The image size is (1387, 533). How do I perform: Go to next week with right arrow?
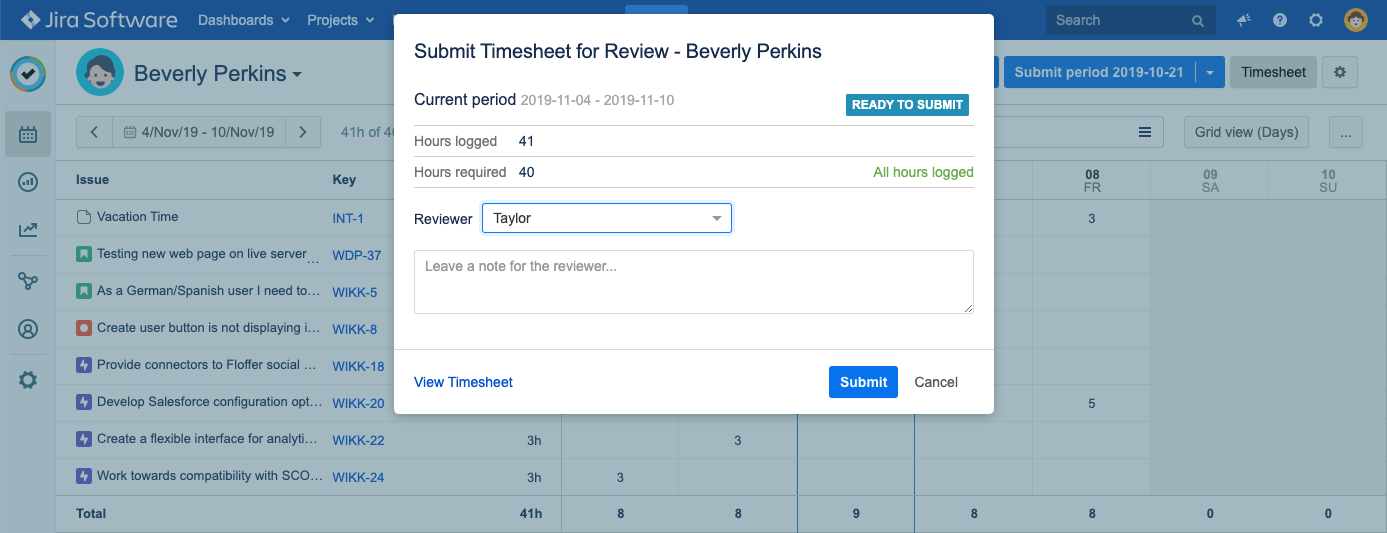point(303,132)
